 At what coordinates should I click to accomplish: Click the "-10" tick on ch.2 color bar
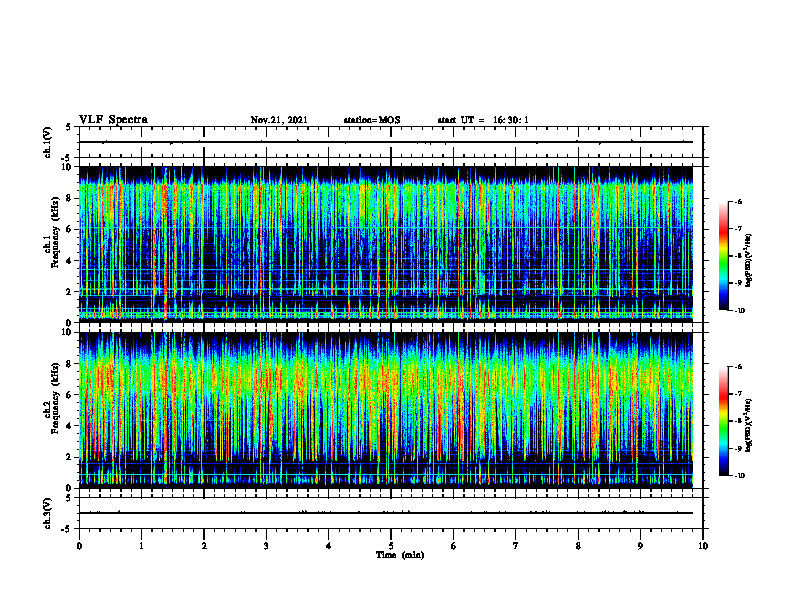pyautogui.click(x=740, y=476)
